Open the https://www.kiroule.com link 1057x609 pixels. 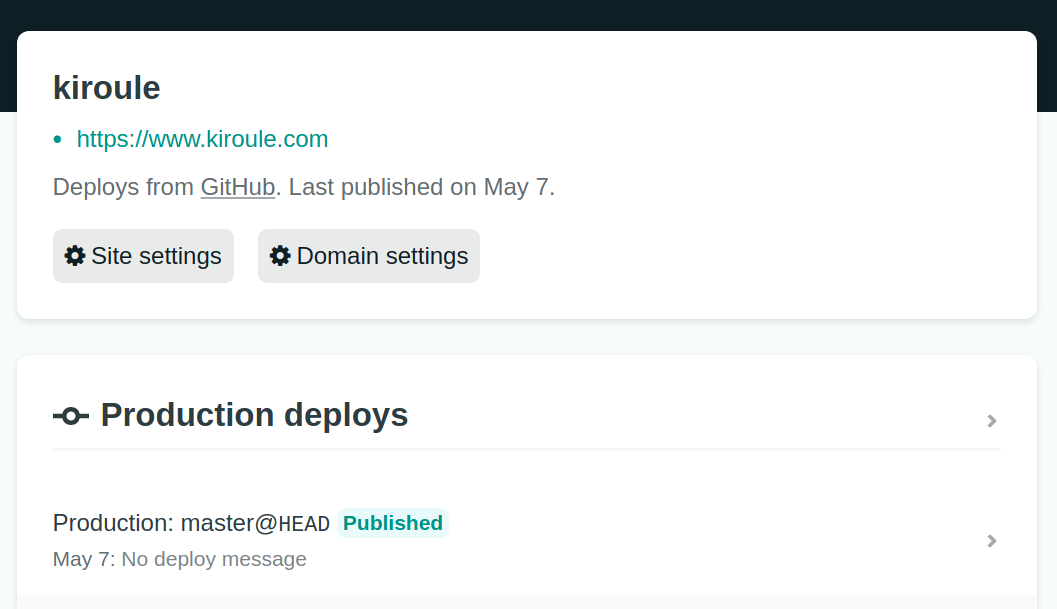[x=202, y=139]
